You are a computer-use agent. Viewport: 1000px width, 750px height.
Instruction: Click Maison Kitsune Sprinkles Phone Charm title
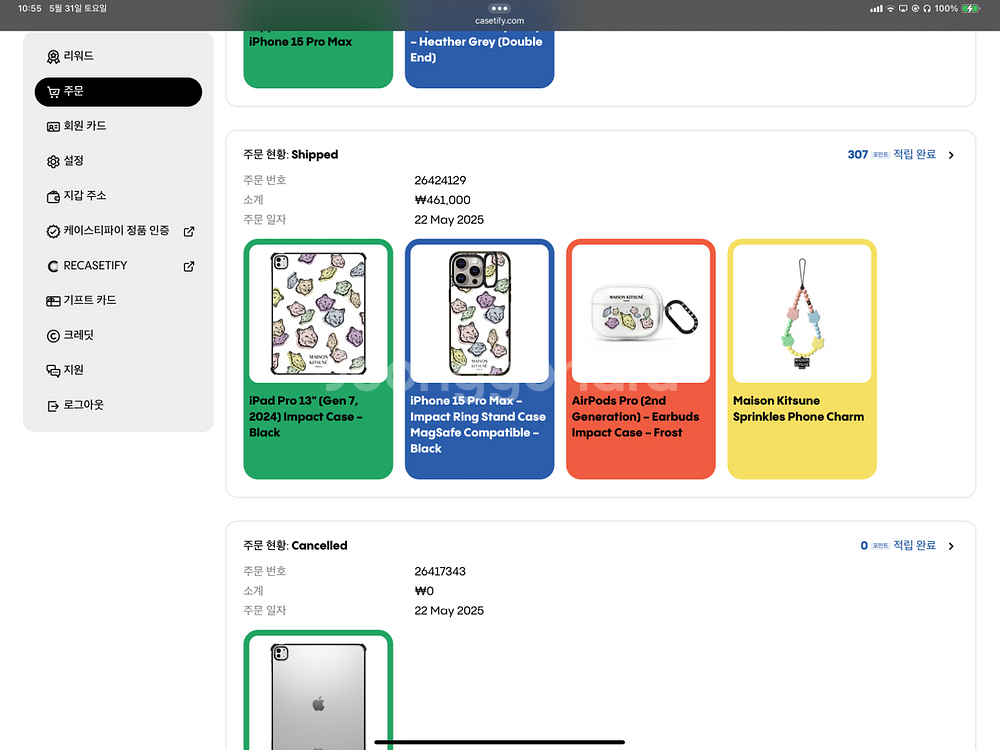pos(798,409)
